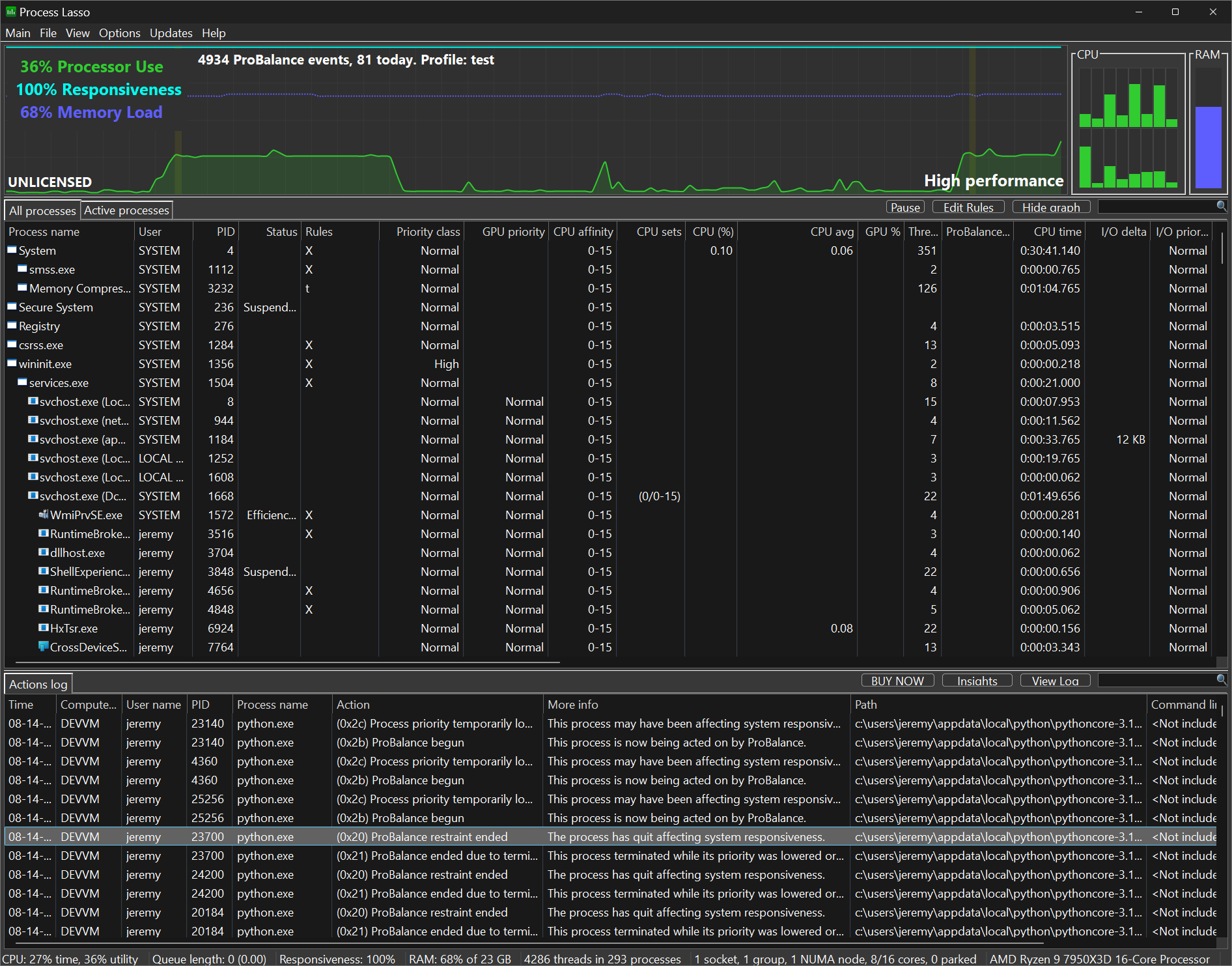Pause the process list updates
This screenshot has height=966, width=1232.
[905, 207]
